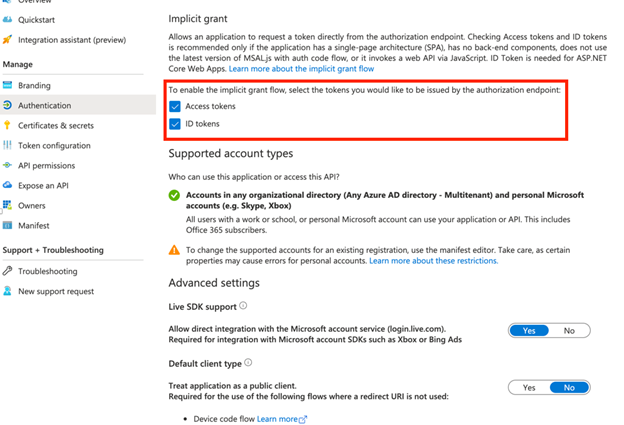Click the API permissions icon
This screenshot has width=624, height=425.
(8, 166)
